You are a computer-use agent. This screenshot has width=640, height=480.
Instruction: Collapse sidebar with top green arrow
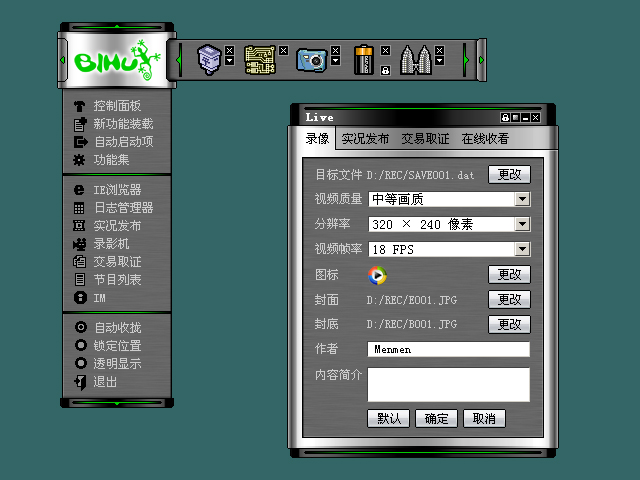click(117, 27)
